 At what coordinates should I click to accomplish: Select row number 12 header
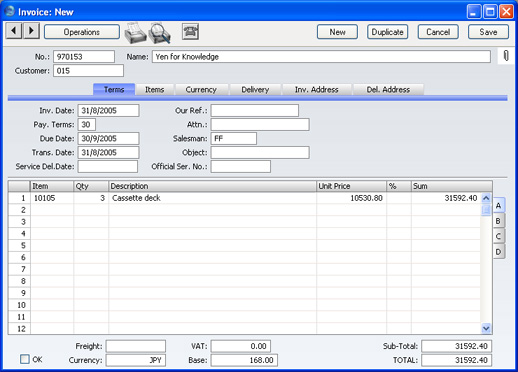click(x=19, y=329)
